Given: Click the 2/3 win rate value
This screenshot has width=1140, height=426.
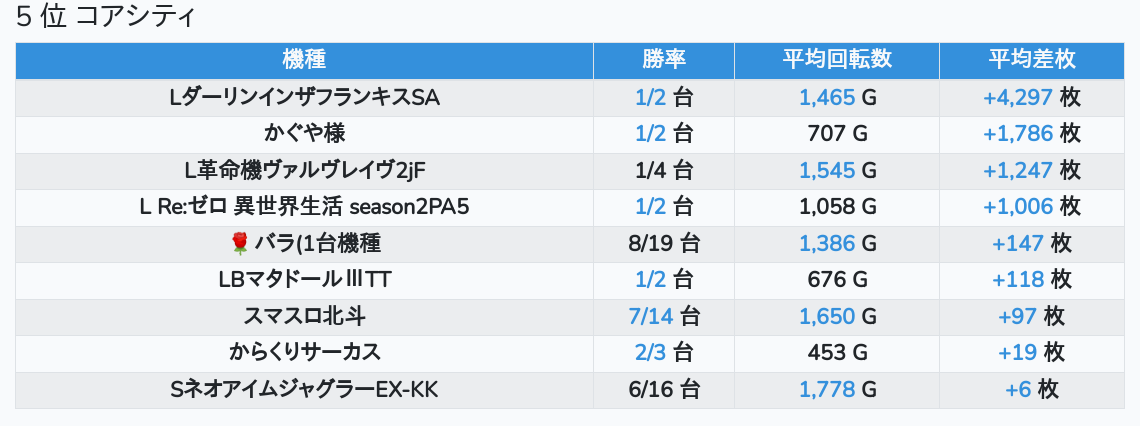Looking at the screenshot, I should tap(650, 352).
